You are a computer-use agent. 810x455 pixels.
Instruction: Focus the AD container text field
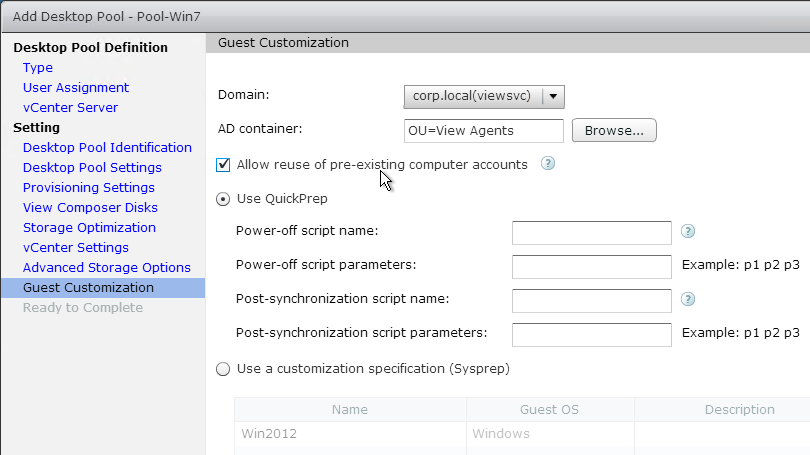[x=484, y=131]
